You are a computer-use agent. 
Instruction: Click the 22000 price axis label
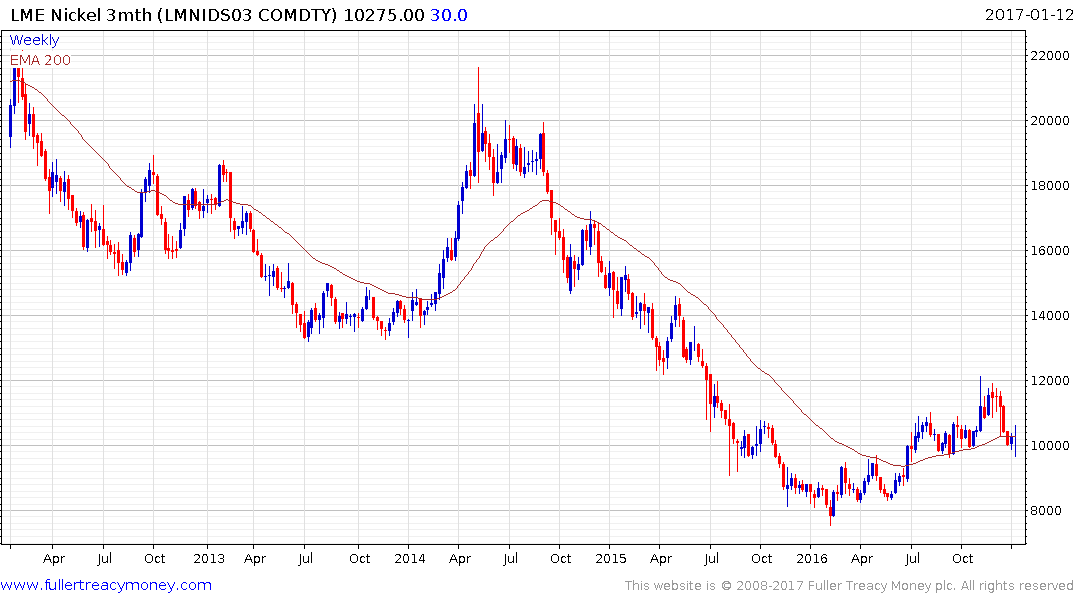[x=1050, y=56]
